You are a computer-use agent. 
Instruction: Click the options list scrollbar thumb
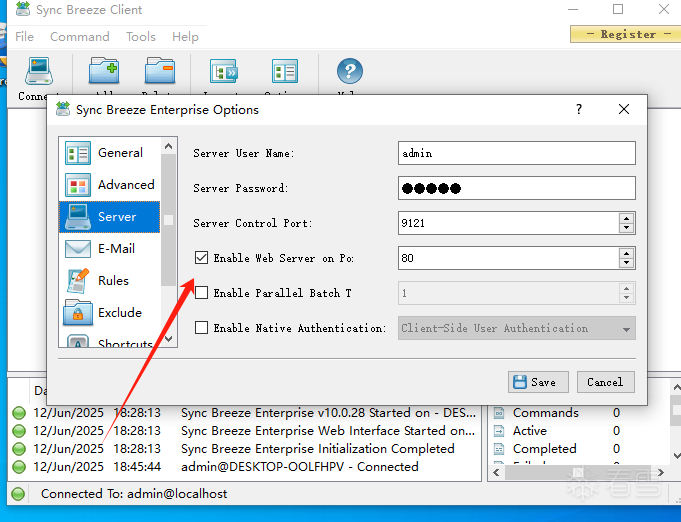point(169,220)
